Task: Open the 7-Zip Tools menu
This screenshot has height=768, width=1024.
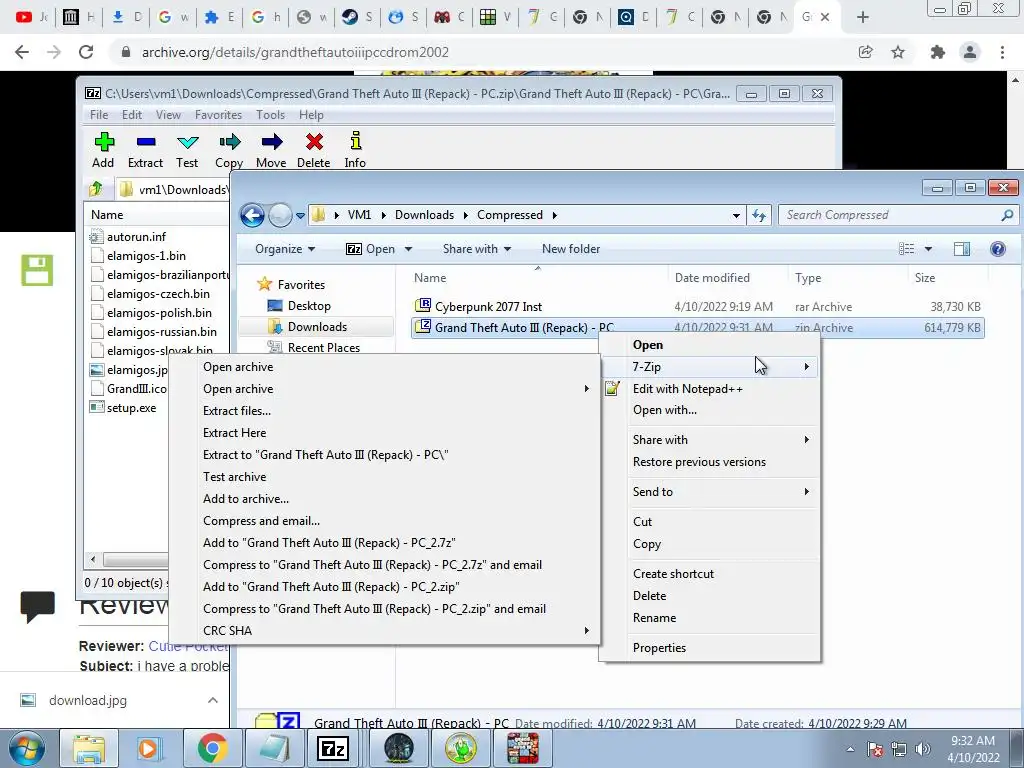Action: click(x=270, y=115)
